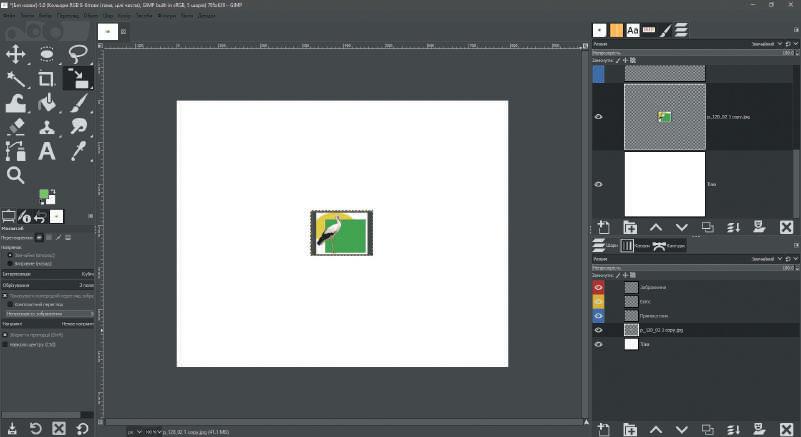The image size is (801, 437).
Task: Delete the layer in lower layers dock
Action: click(x=787, y=430)
